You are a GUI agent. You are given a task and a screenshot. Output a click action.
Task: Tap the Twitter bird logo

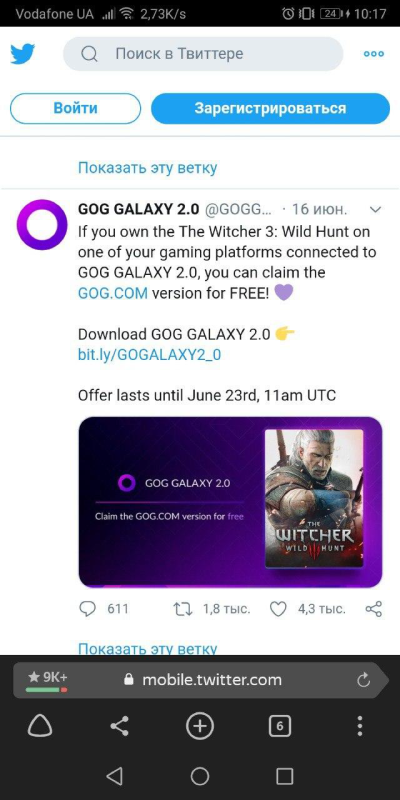point(22,54)
